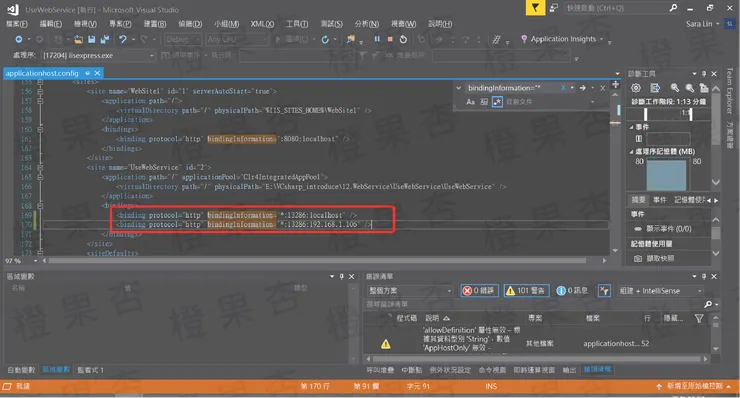Screen dimensions: 740x398
Task: Switch to second tab in Diagnostic Tools panel
Action: tap(660, 200)
